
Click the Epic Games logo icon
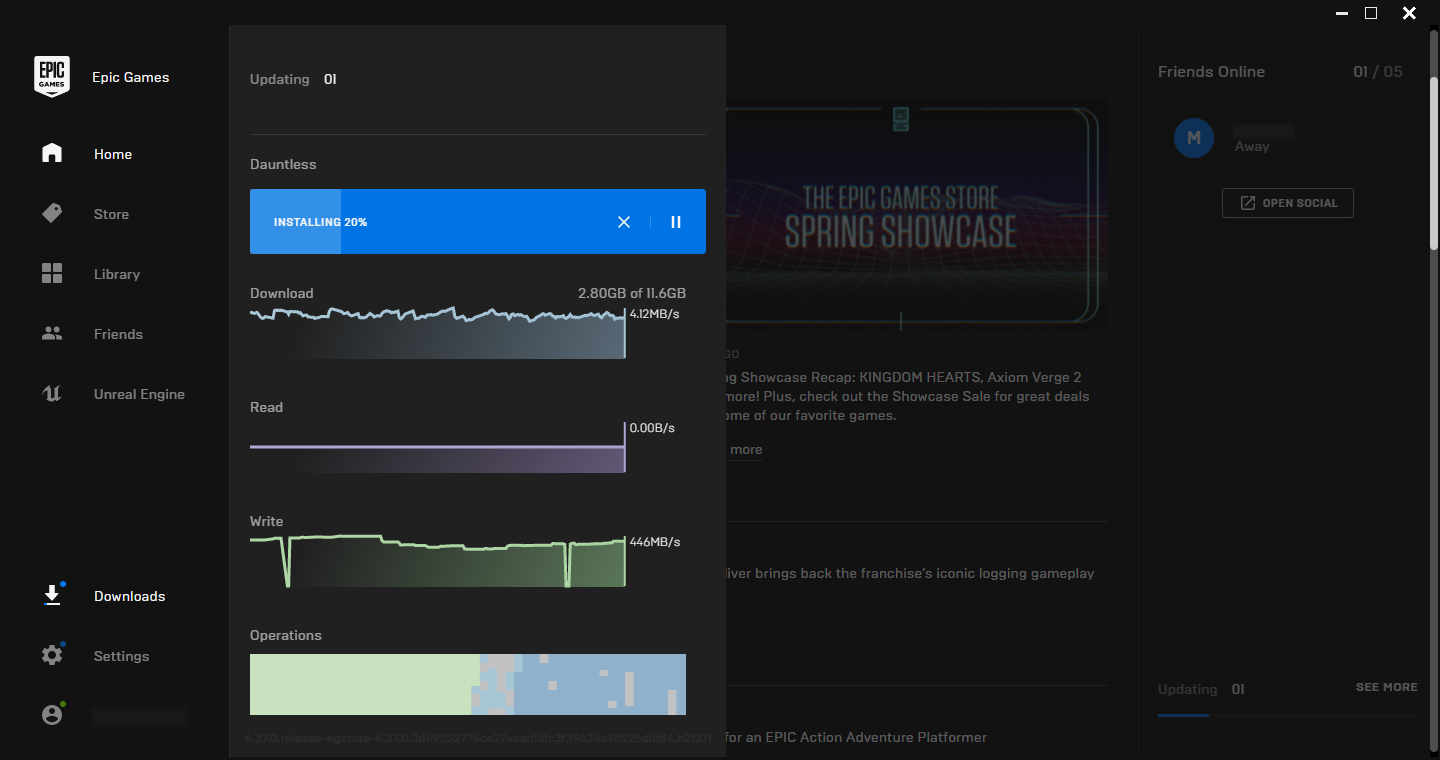click(x=52, y=77)
